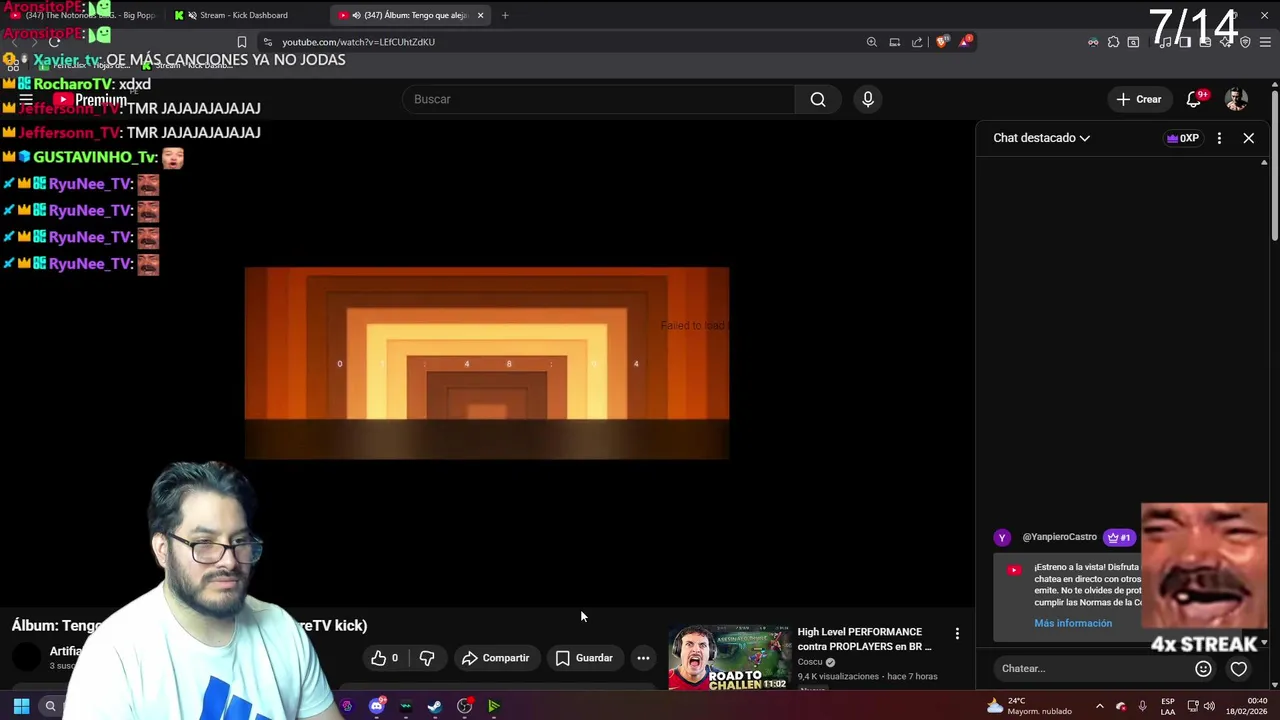
Task: Share this page from address bar
Action: coord(917,42)
